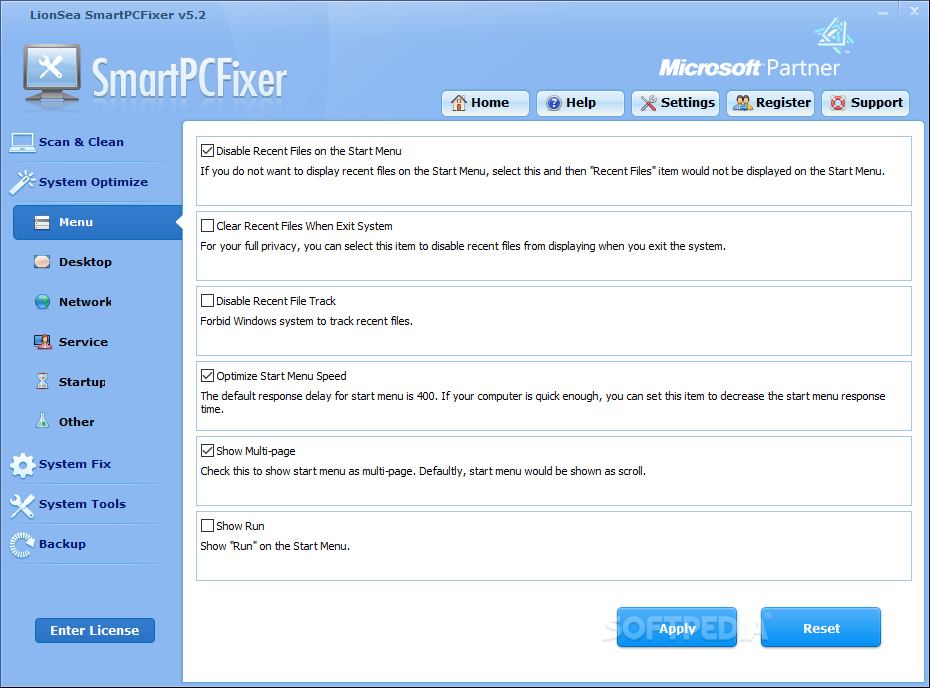This screenshot has height=688, width=930.
Task: Click the default response delay description text
Action: 543,402
